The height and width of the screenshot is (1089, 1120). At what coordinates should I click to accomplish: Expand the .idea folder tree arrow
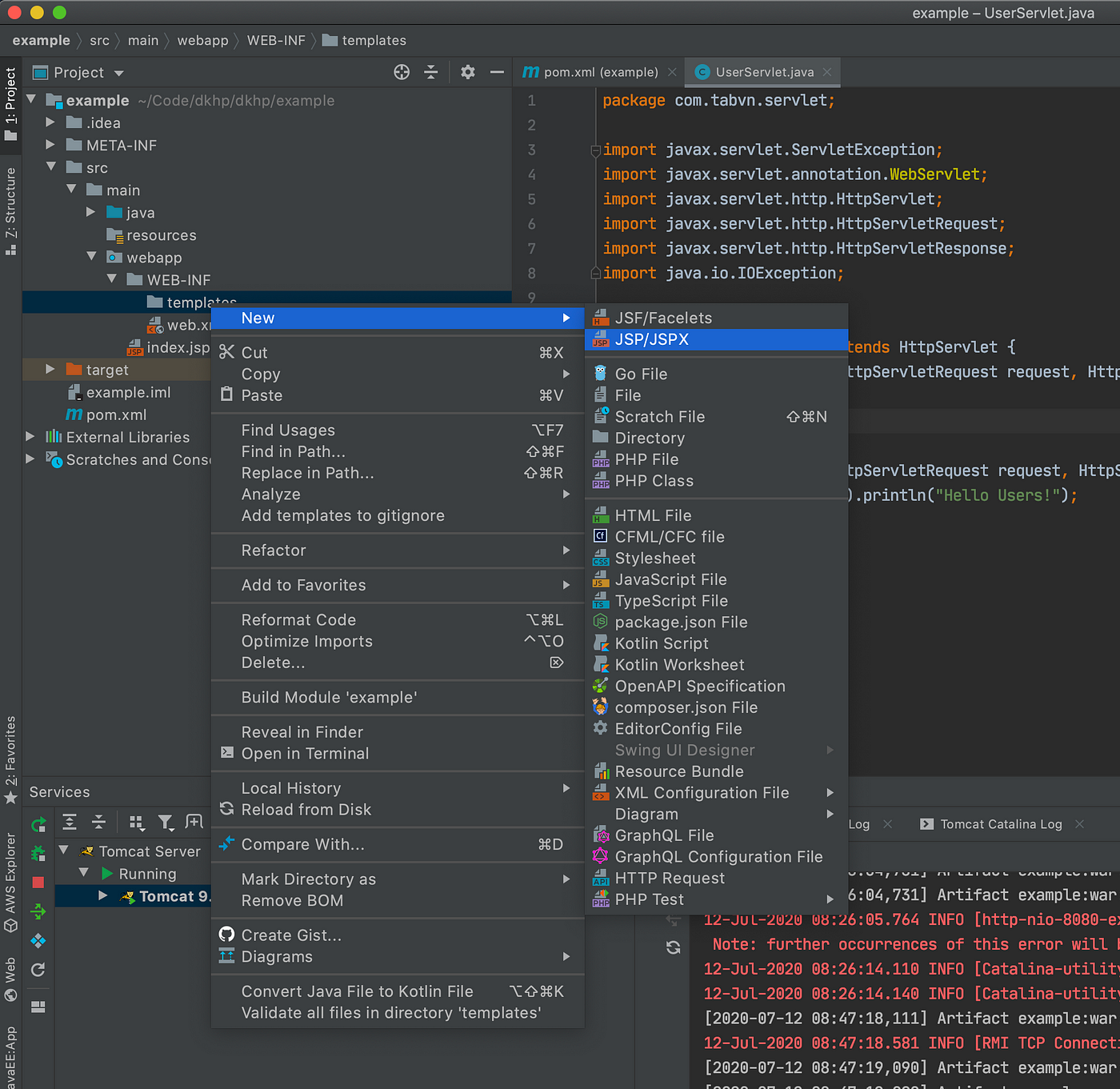point(50,122)
